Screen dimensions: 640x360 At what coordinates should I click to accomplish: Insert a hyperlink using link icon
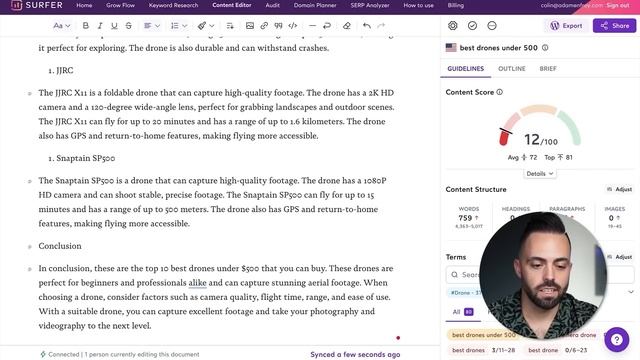point(264,26)
